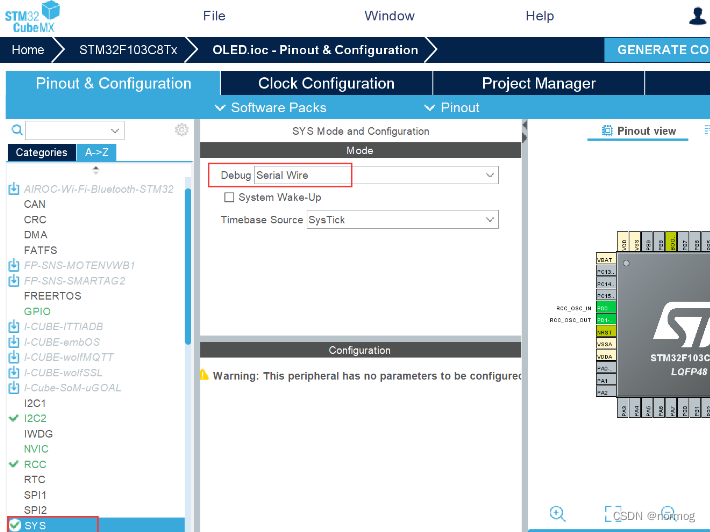The height and width of the screenshot is (532, 710).
Task: Open the Window menu
Action: (x=389, y=16)
